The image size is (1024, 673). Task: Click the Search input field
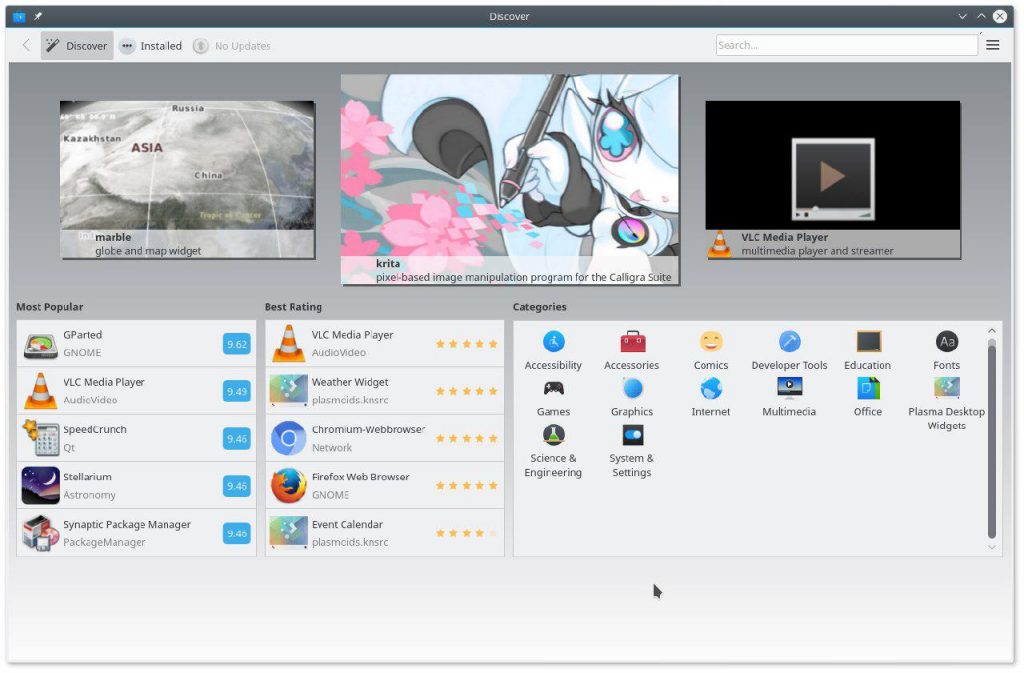click(x=847, y=45)
